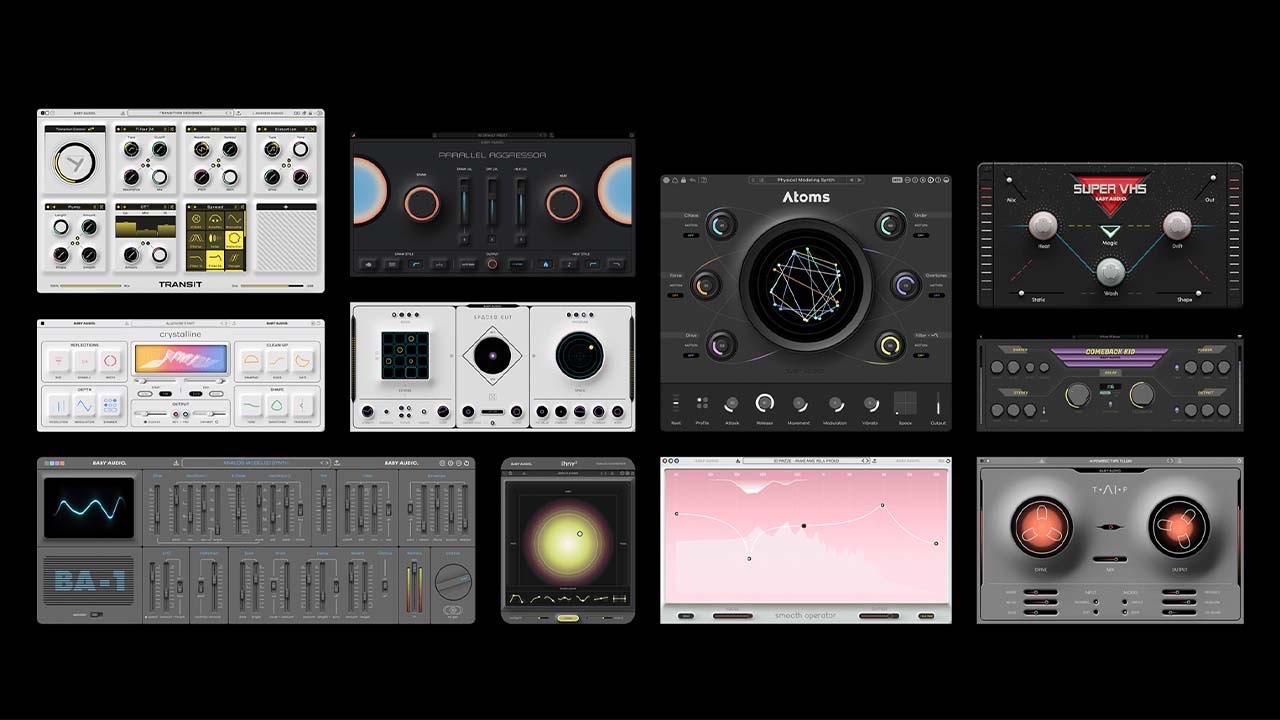The image size is (1280, 720).
Task: Open the Delay mode selector in Comeback Kid
Action: (1110, 373)
